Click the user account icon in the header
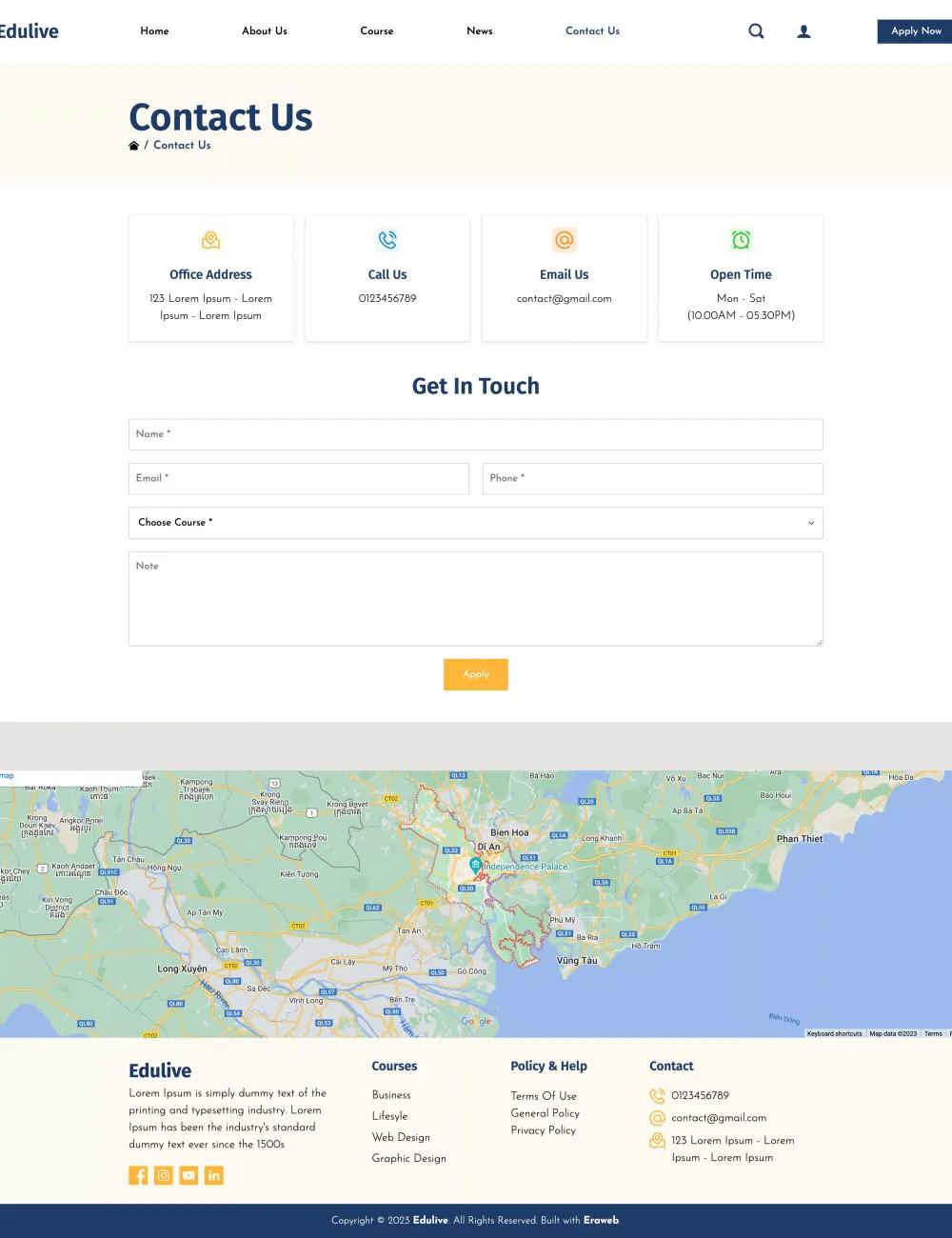 (803, 30)
